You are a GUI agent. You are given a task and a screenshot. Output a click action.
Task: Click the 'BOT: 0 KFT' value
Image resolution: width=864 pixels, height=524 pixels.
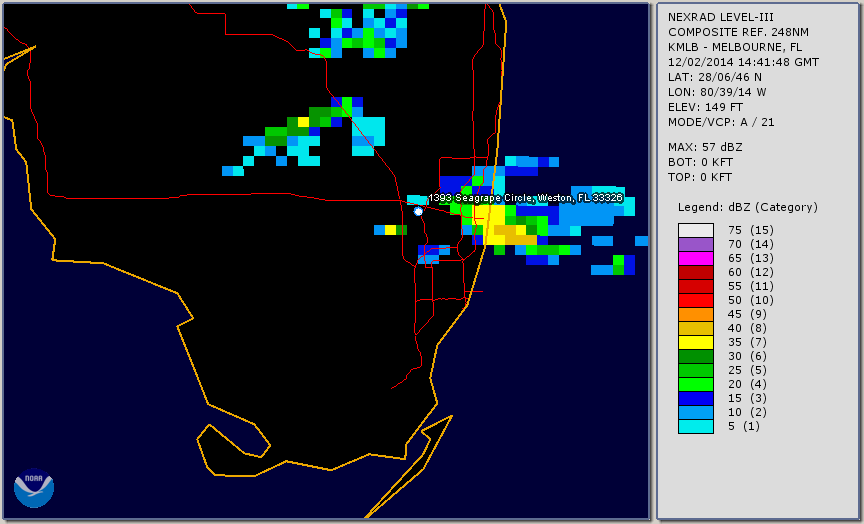700,162
